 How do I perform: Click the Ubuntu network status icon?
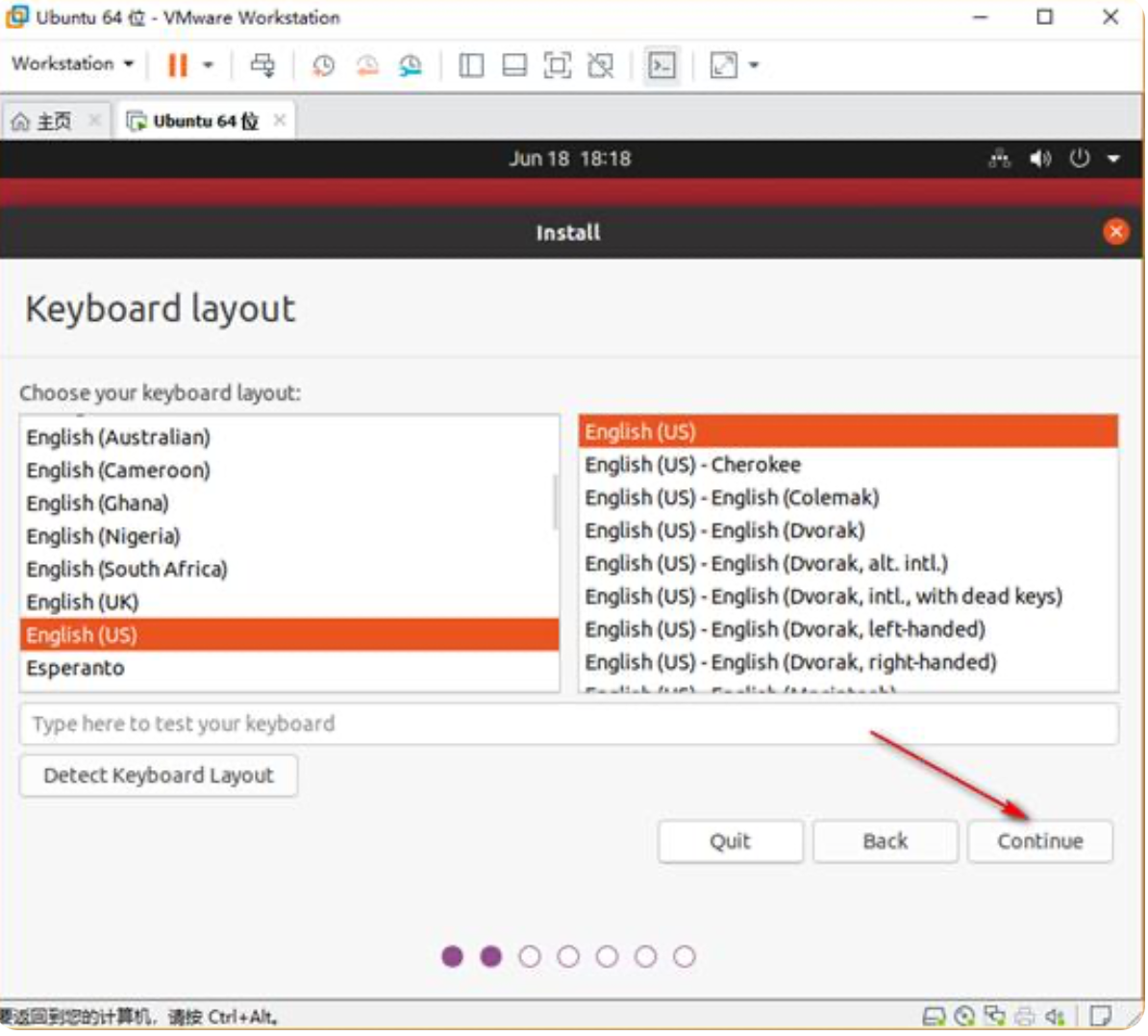tap(999, 159)
